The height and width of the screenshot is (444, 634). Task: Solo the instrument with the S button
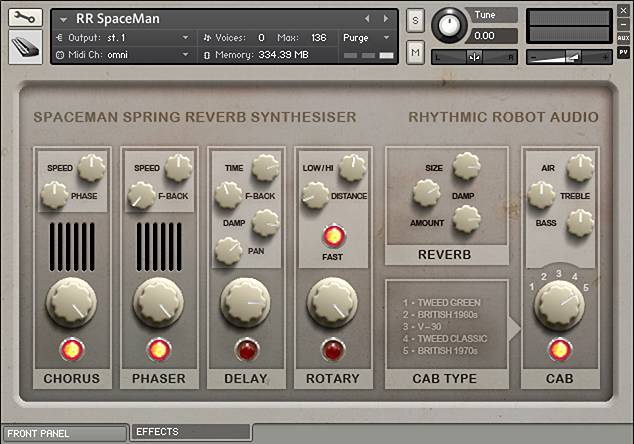(x=415, y=20)
